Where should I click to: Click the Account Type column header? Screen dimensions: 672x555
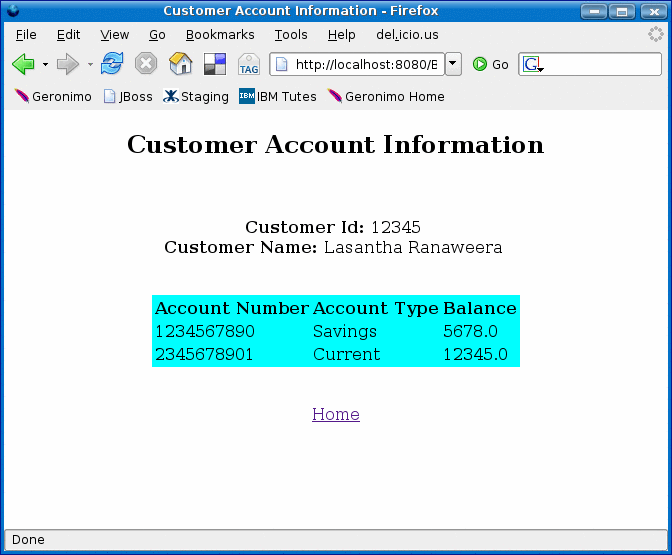[x=375, y=308]
